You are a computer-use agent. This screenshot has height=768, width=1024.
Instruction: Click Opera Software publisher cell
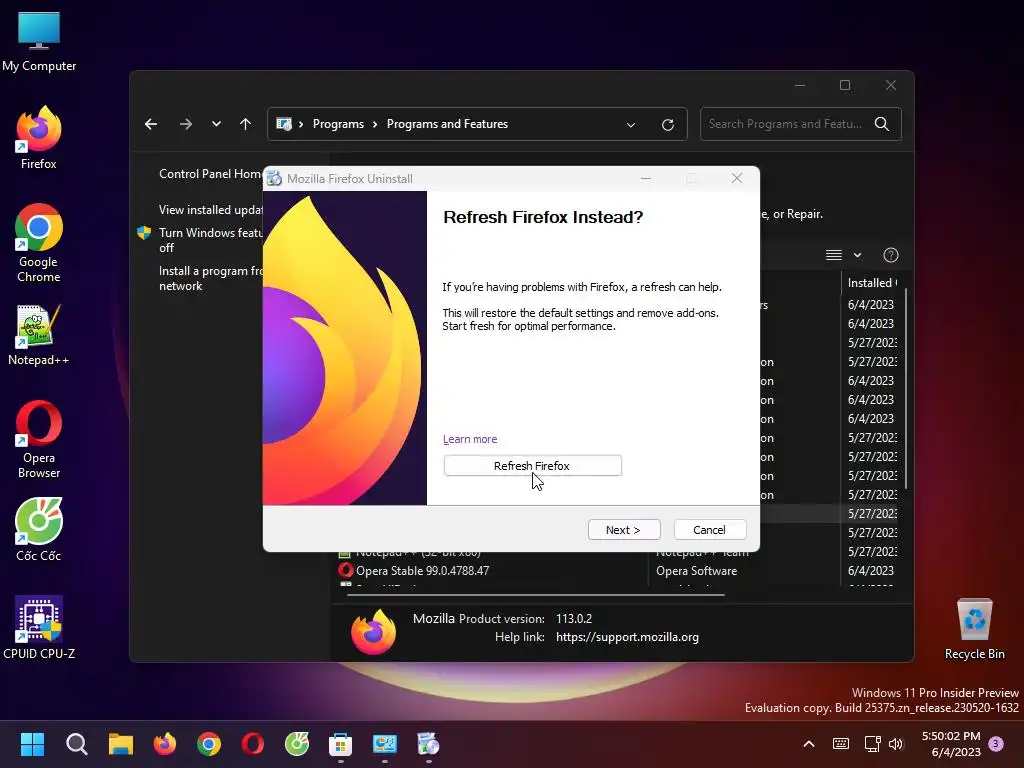pos(696,571)
